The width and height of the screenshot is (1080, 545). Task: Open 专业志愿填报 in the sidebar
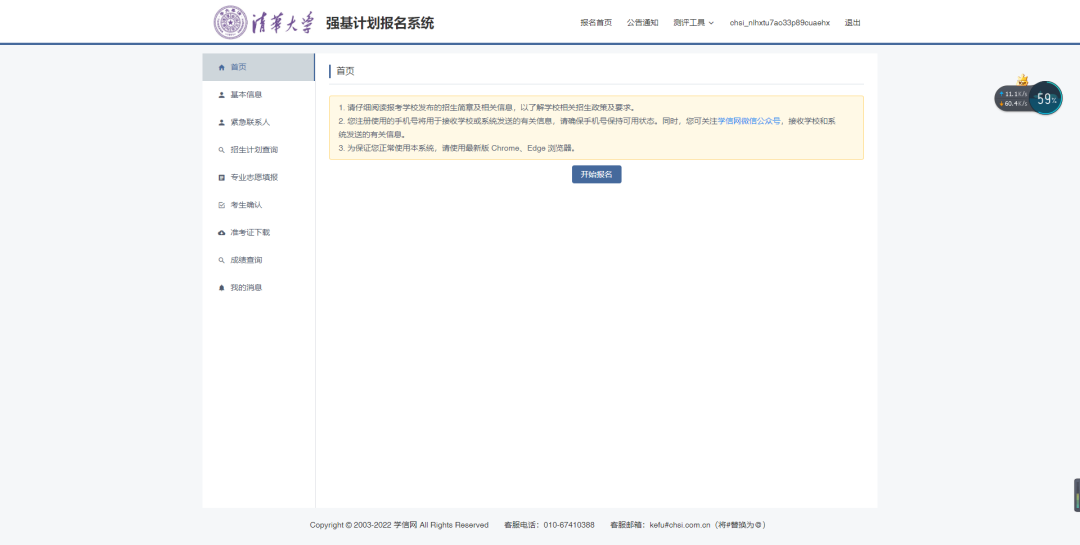click(x=258, y=178)
